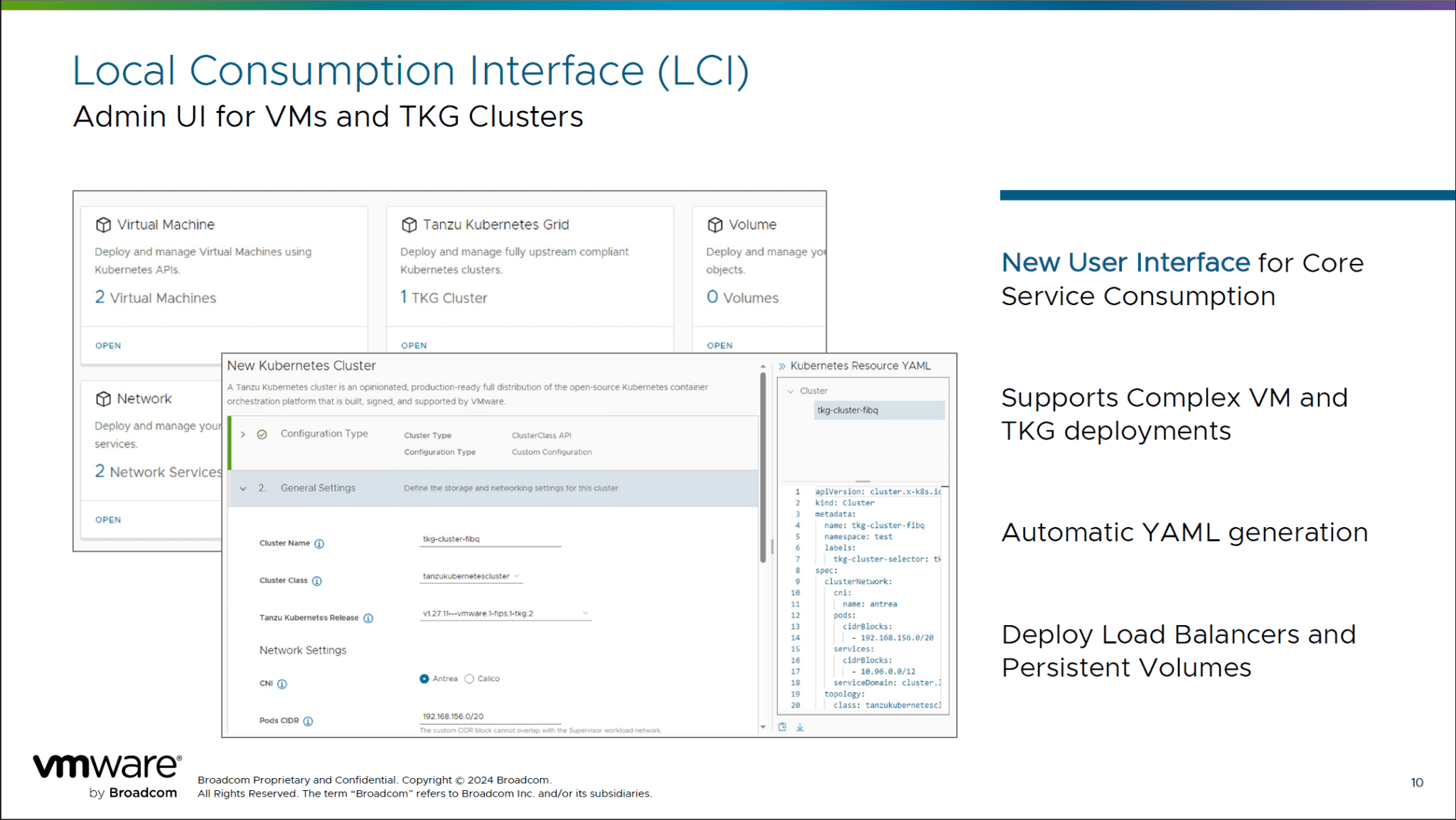Download the Kubernetes Resource YAML via download icon
This screenshot has height=820, width=1456.
coord(801,728)
